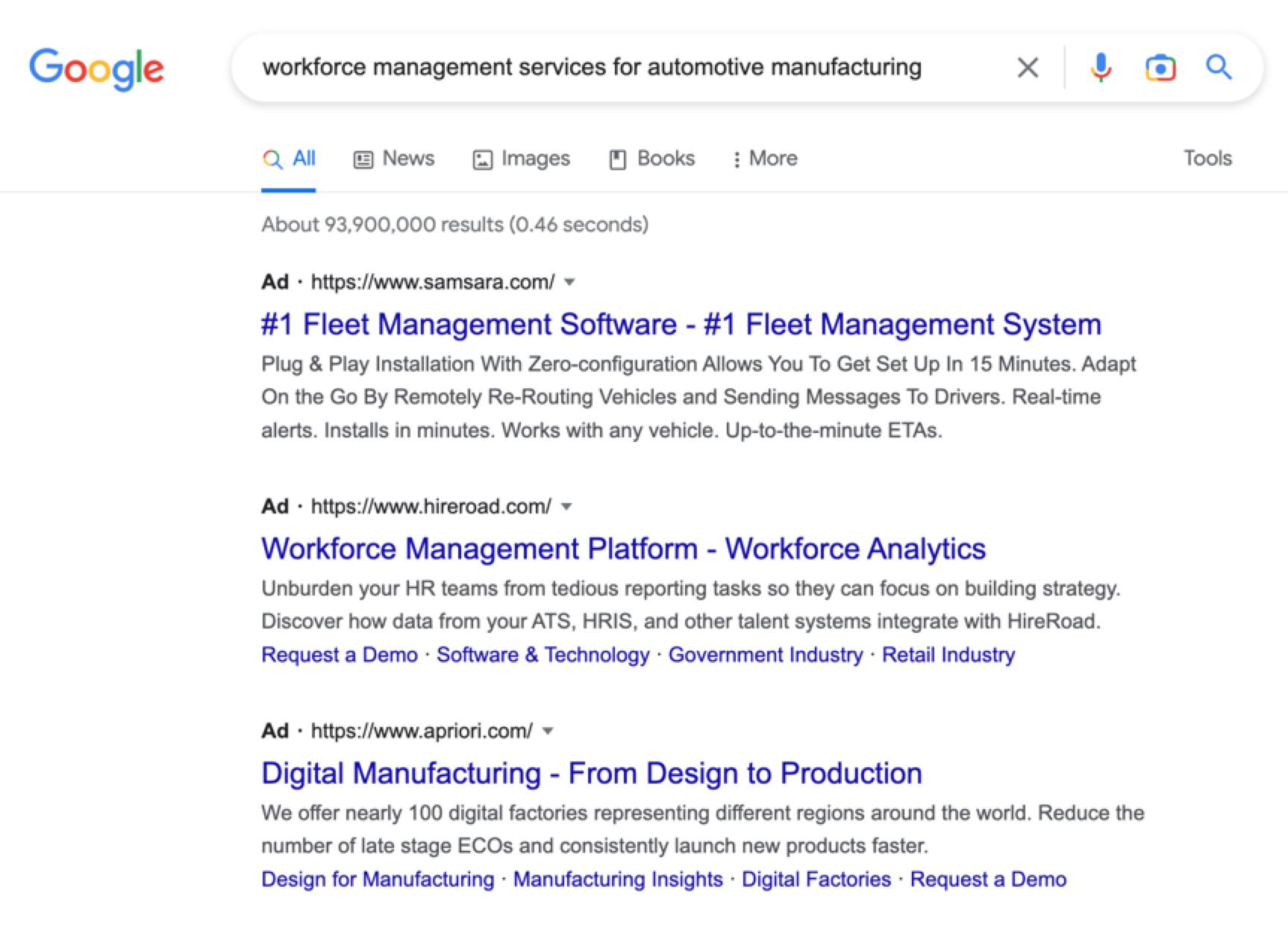
Task: Click the Google logo
Action: click(96, 69)
